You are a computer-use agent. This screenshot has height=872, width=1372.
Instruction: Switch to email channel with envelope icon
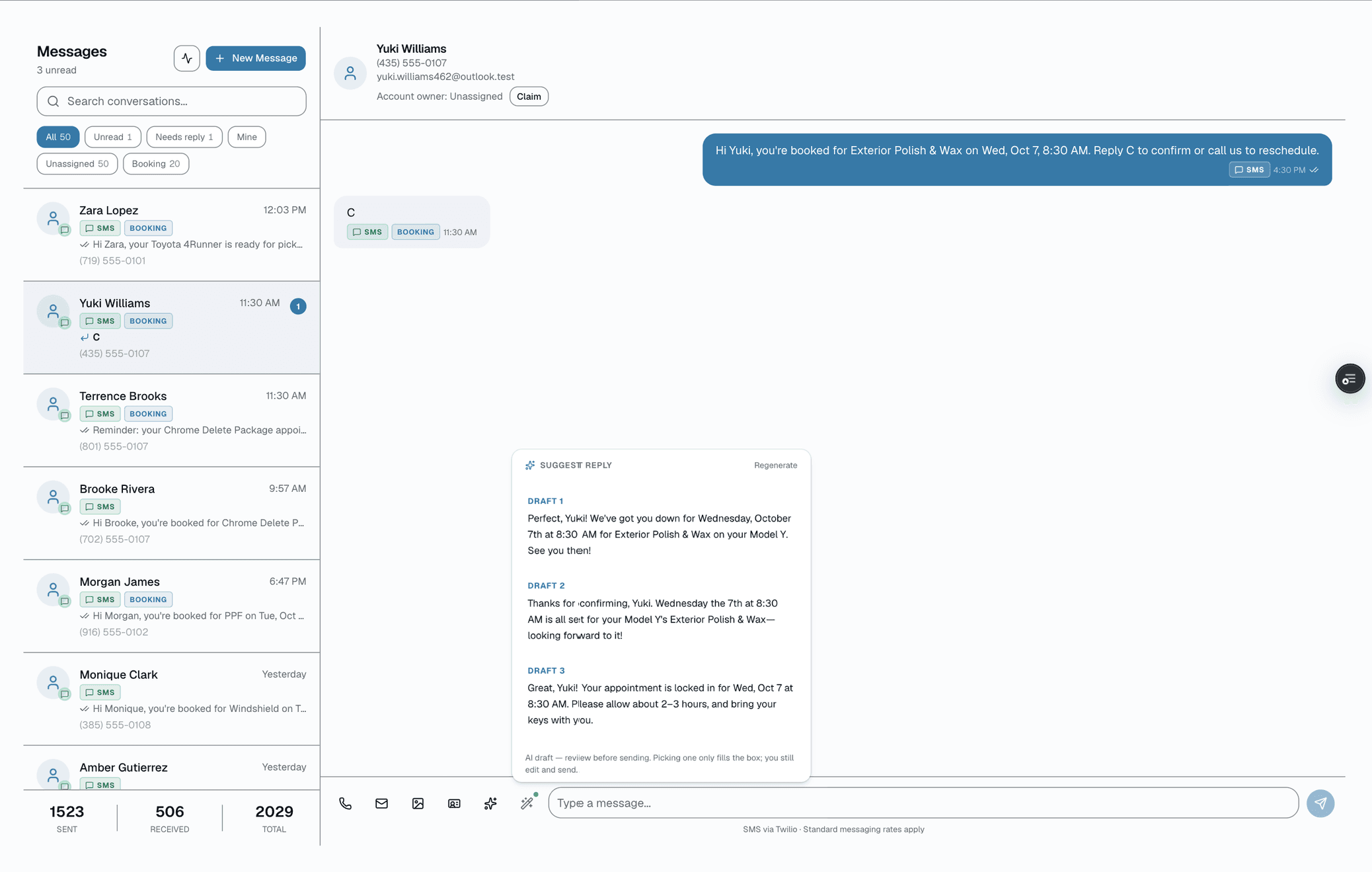tap(381, 803)
